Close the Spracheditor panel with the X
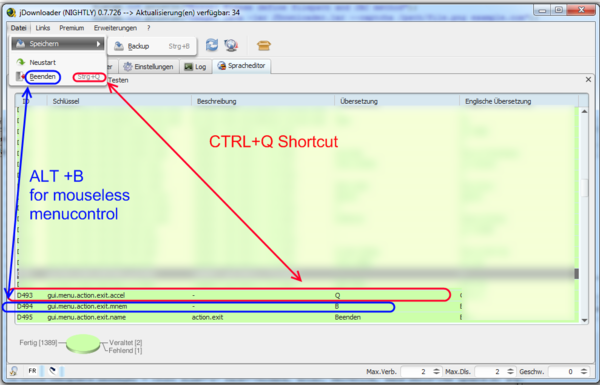Screen dimensions: 600x385 pos(588,79)
